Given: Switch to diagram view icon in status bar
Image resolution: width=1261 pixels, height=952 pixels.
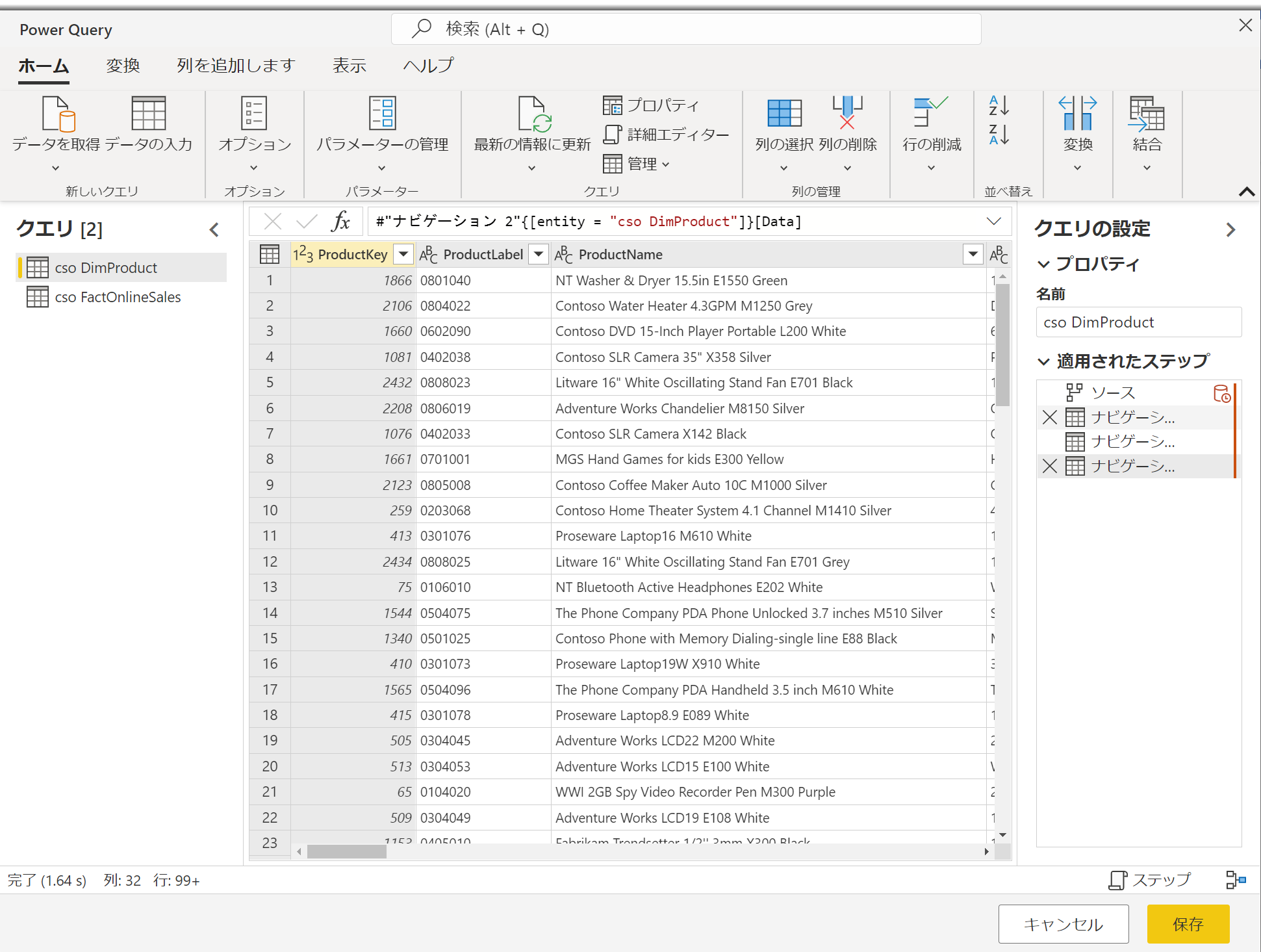Looking at the screenshot, I should 1235,880.
